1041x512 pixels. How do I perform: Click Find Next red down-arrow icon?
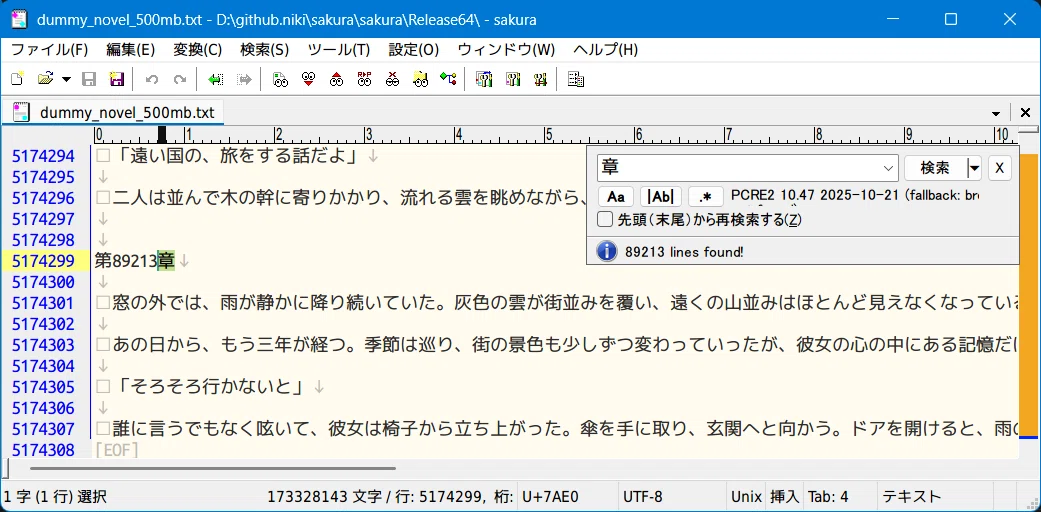[x=308, y=80]
